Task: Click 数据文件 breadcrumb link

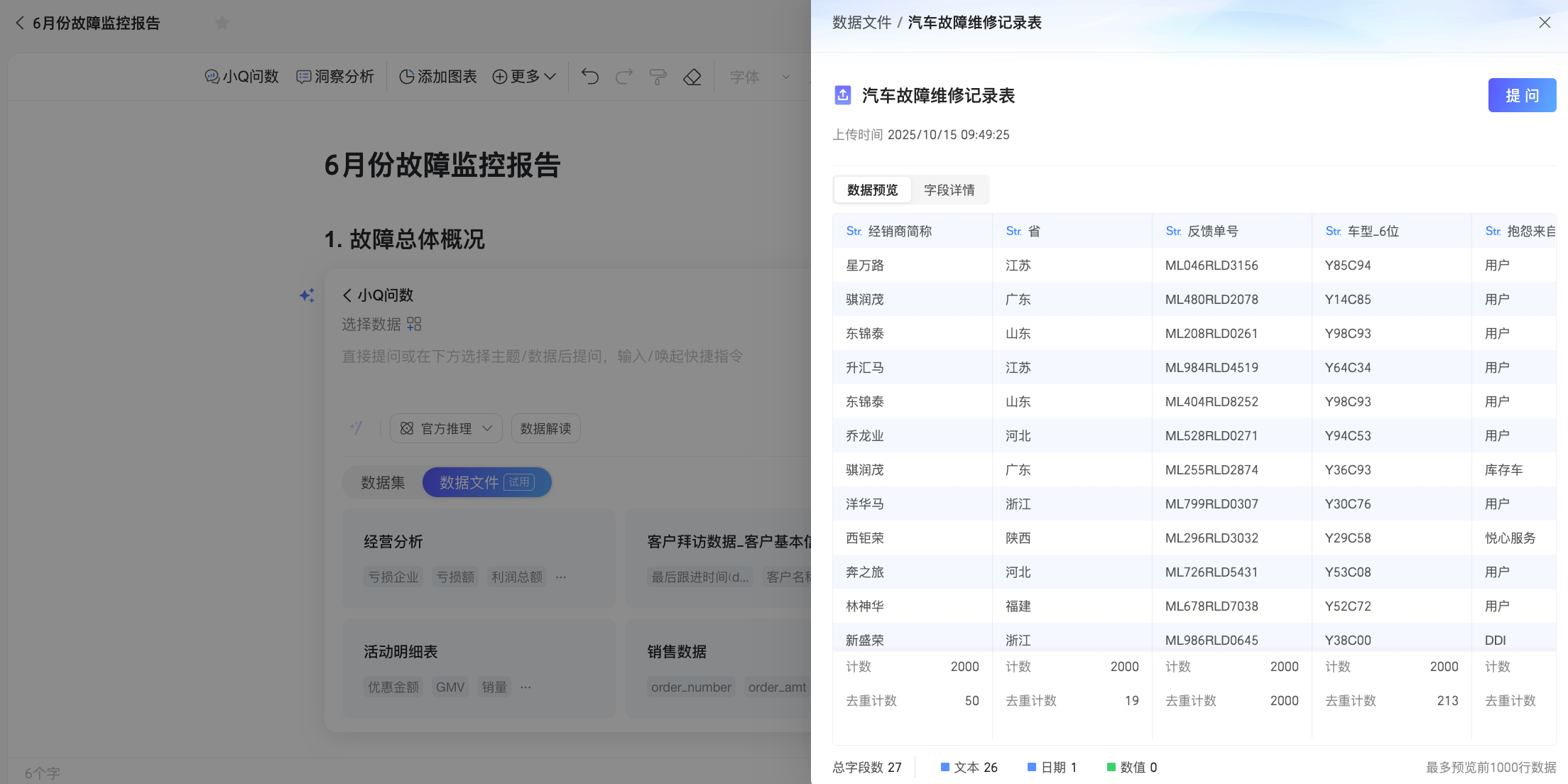Action: (861, 23)
